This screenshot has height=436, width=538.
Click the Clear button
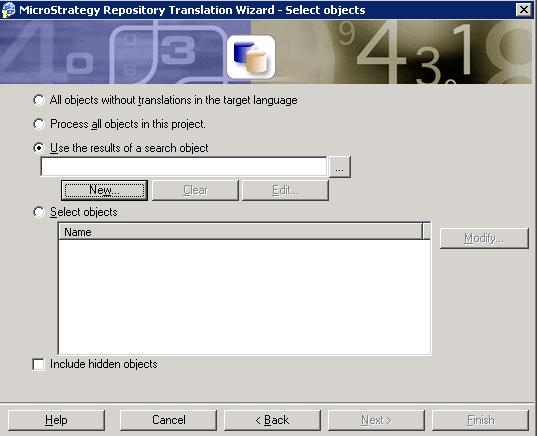coord(195,190)
